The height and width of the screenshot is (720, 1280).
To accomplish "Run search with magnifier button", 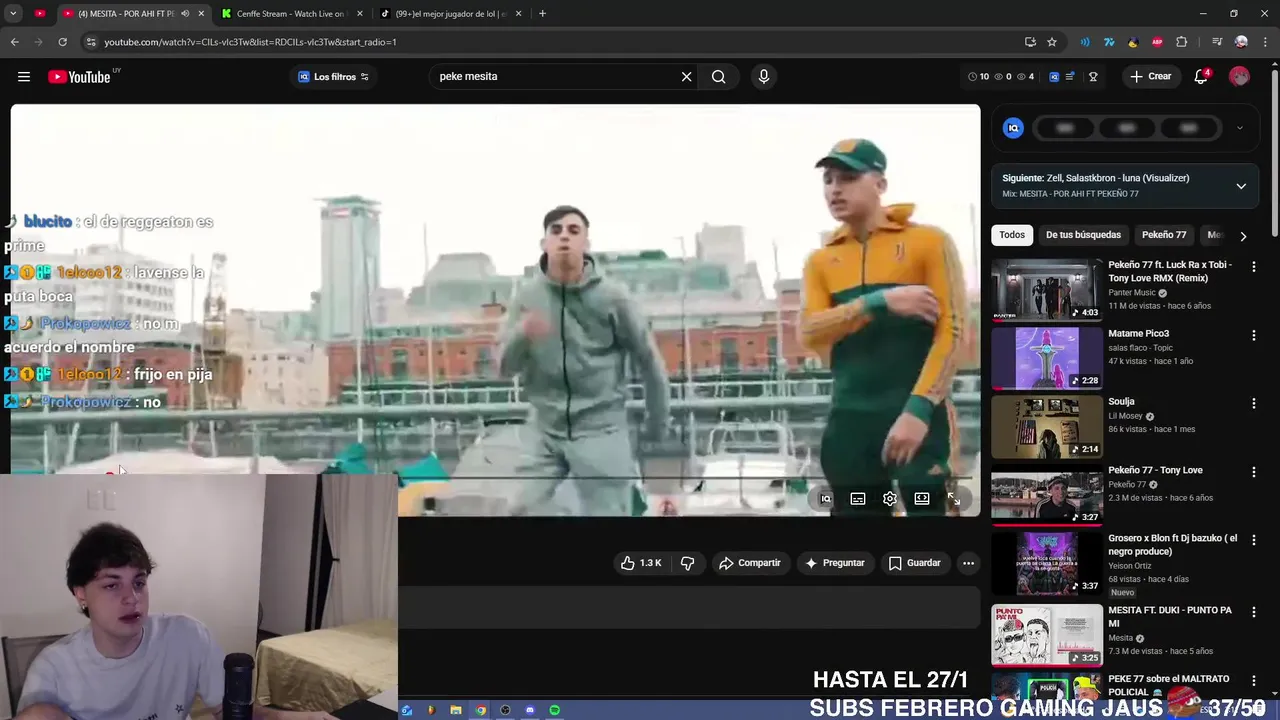I will [718, 77].
